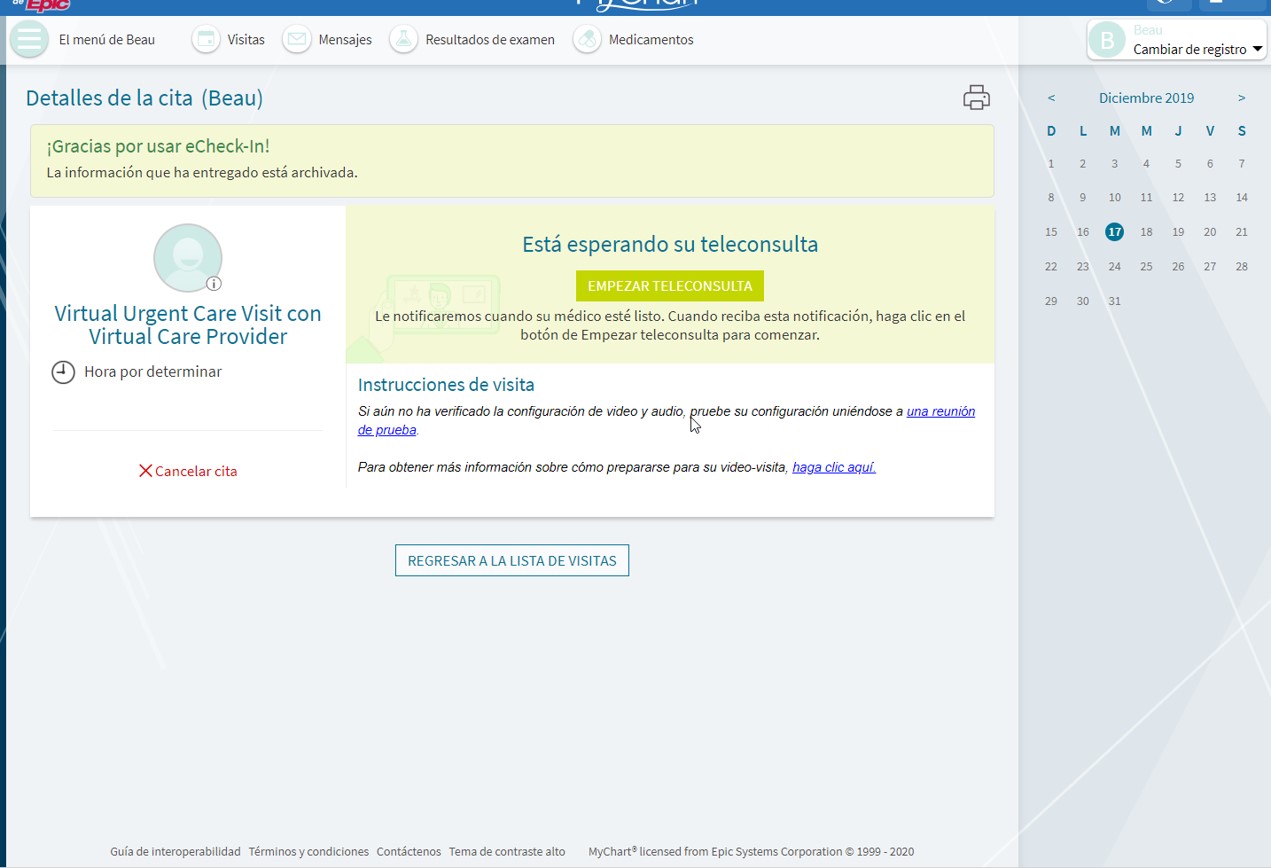
Task: Follow the haga clic aquí link
Action: tap(833, 467)
